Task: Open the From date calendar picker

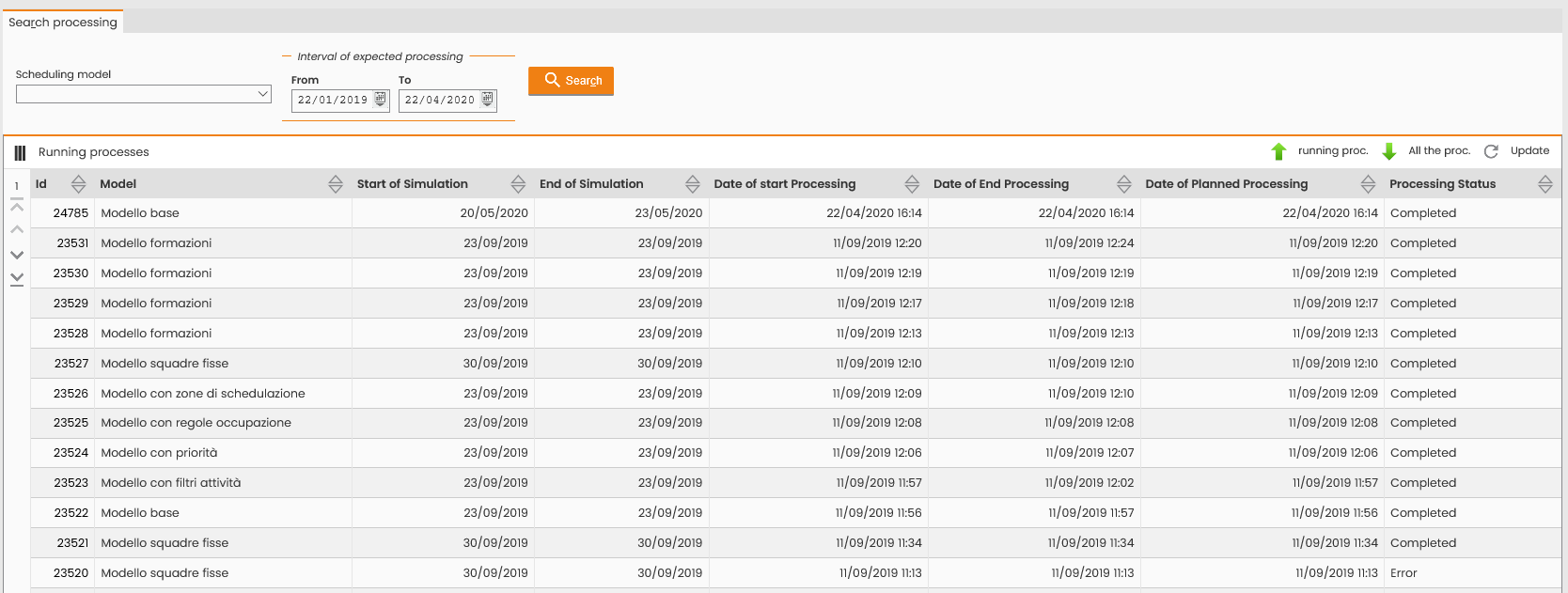Action: [x=380, y=99]
